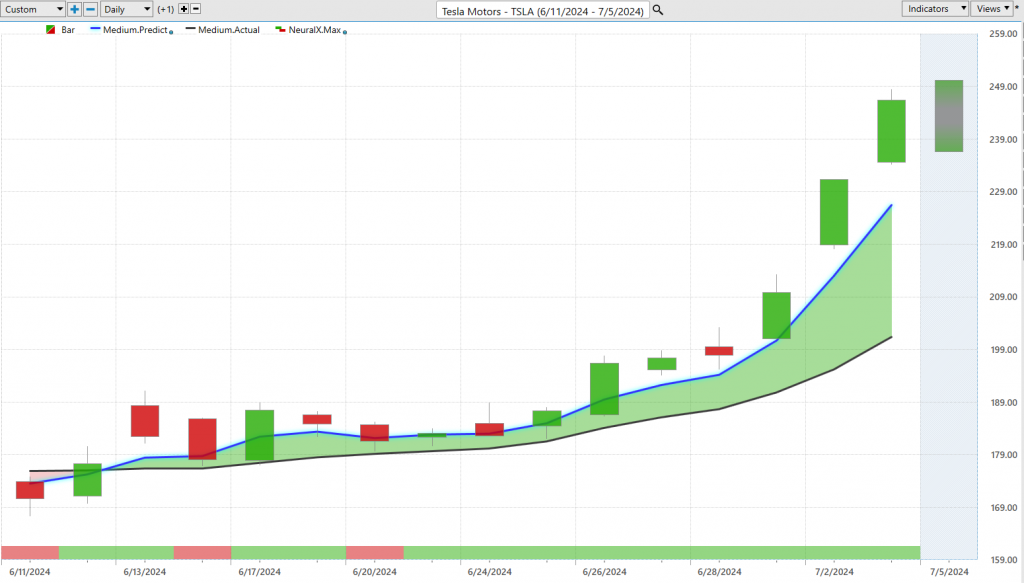Click the NeuralX.Max legend icon
The image size is (1024, 583).
(280, 30)
